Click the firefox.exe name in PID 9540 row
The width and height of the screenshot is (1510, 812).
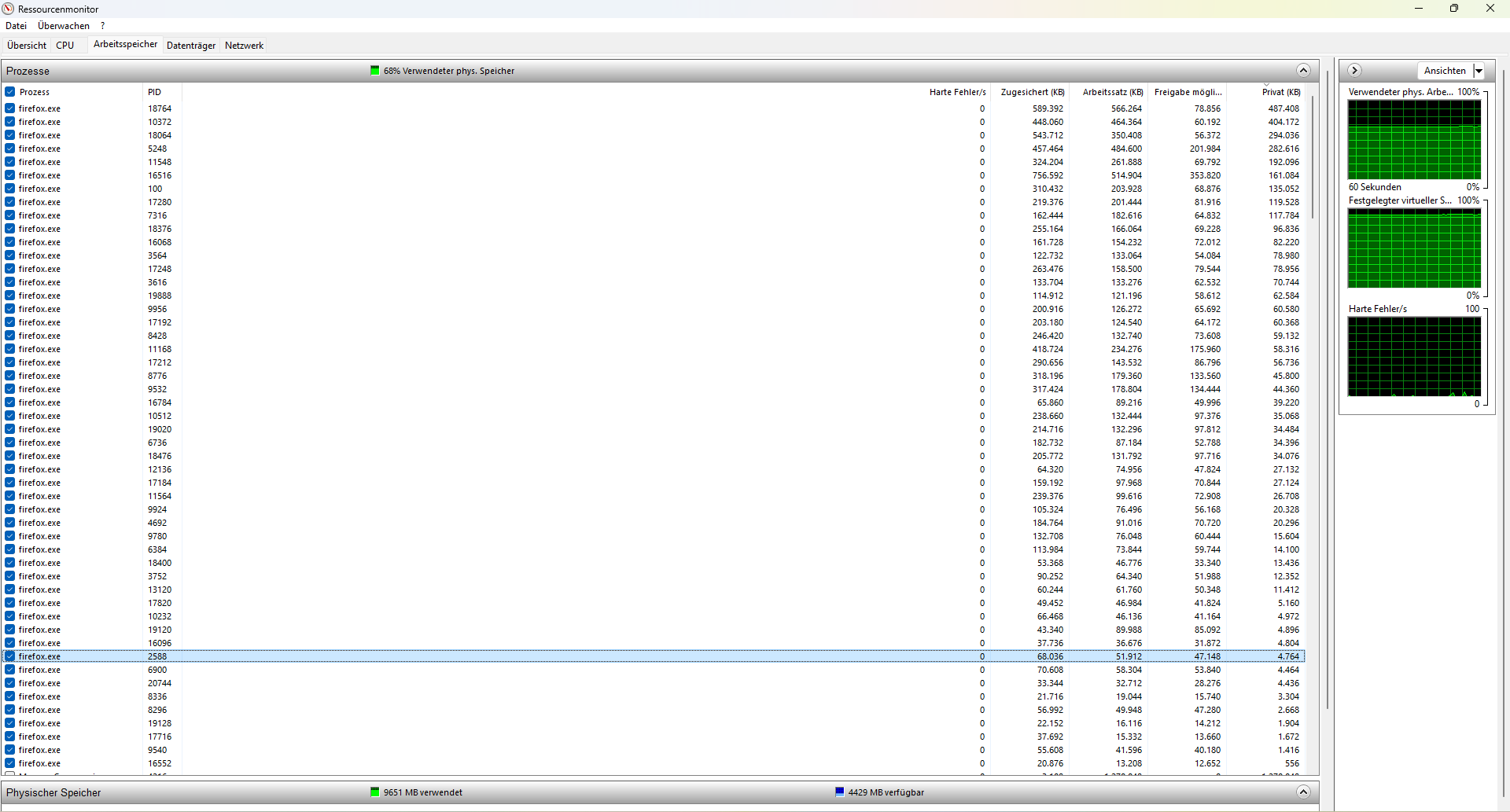pos(39,750)
